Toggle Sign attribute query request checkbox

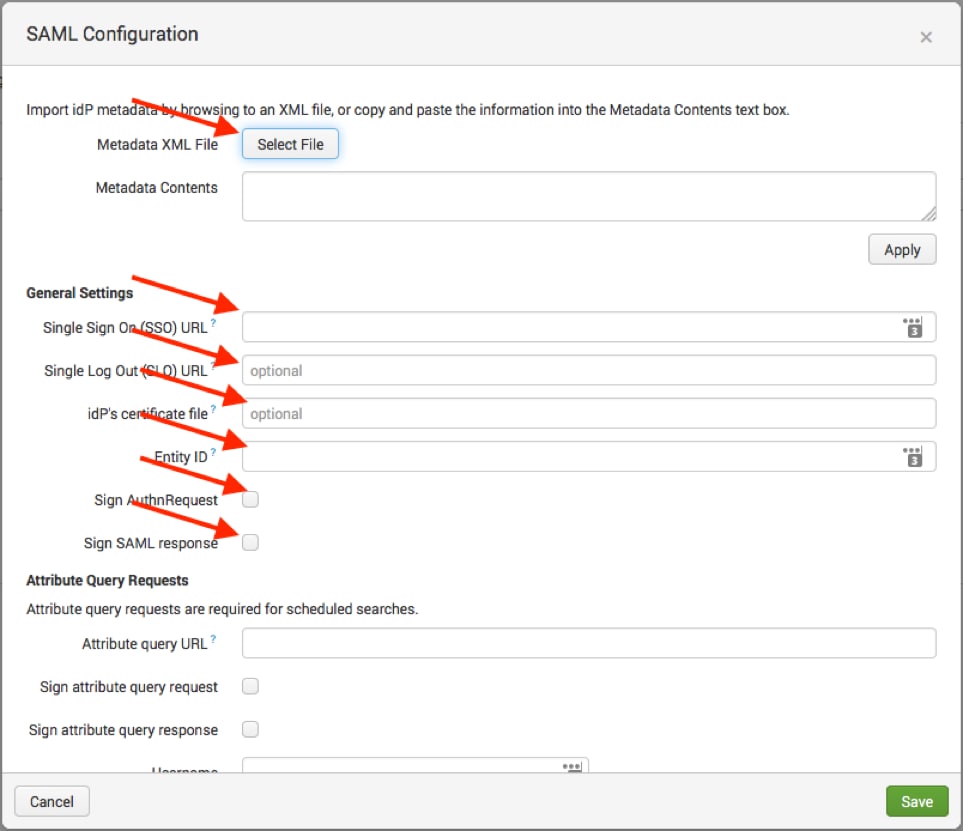pos(250,686)
